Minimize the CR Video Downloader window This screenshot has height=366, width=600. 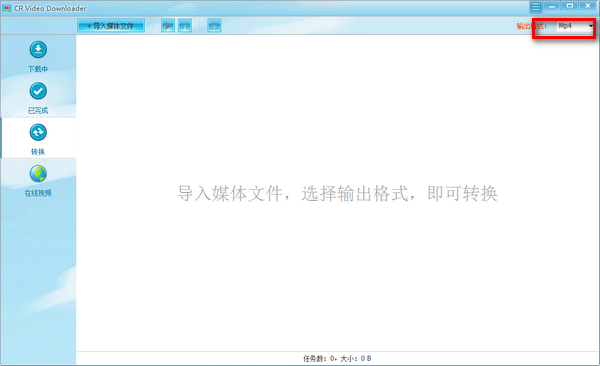552,6
